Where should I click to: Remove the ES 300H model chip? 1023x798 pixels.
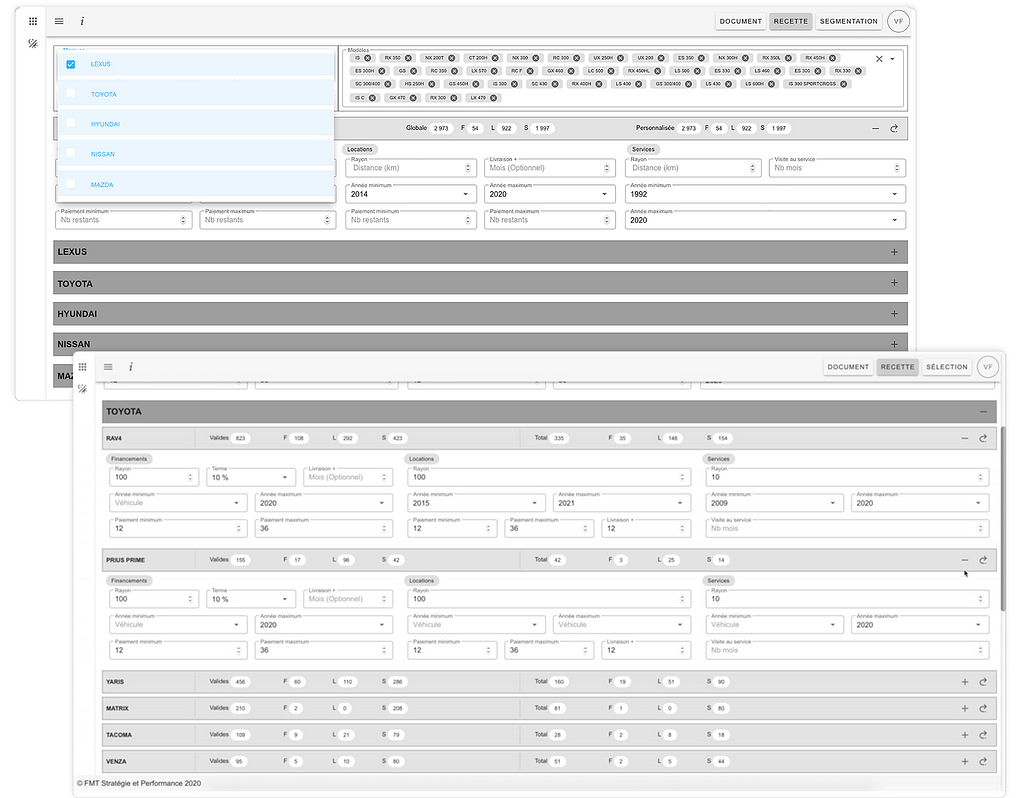[382, 71]
